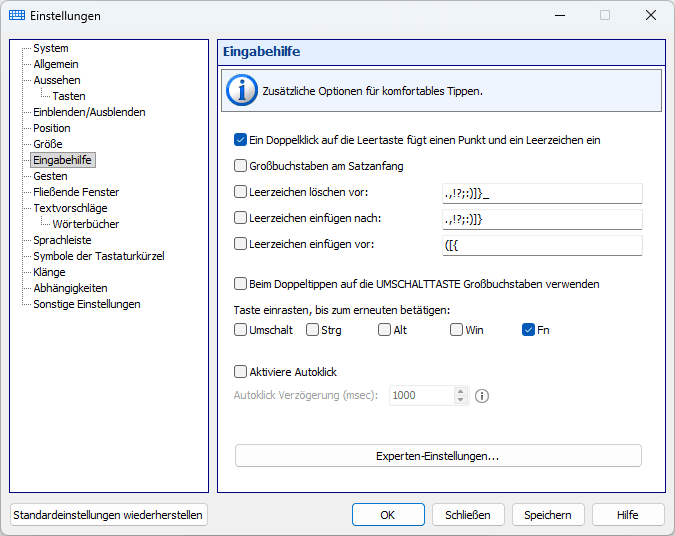Check the Umschalt lock checkbox
This screenshot has height=536, width=675.
point(240,330)
